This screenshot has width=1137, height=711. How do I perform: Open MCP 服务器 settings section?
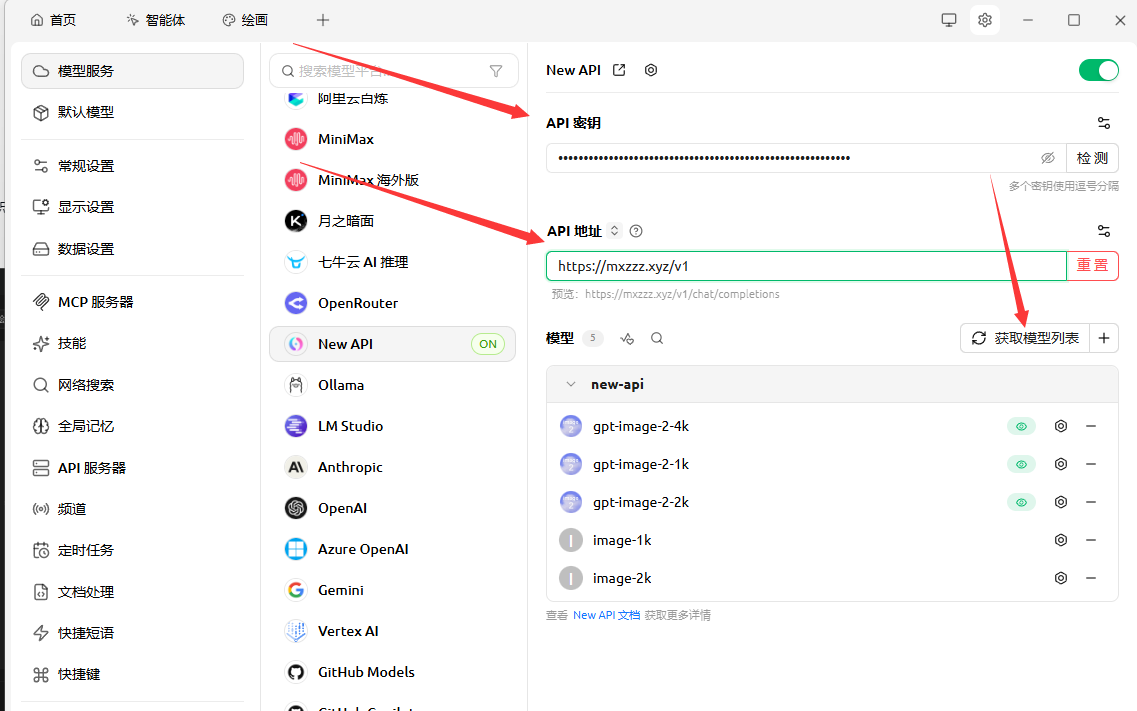[133, 302]
